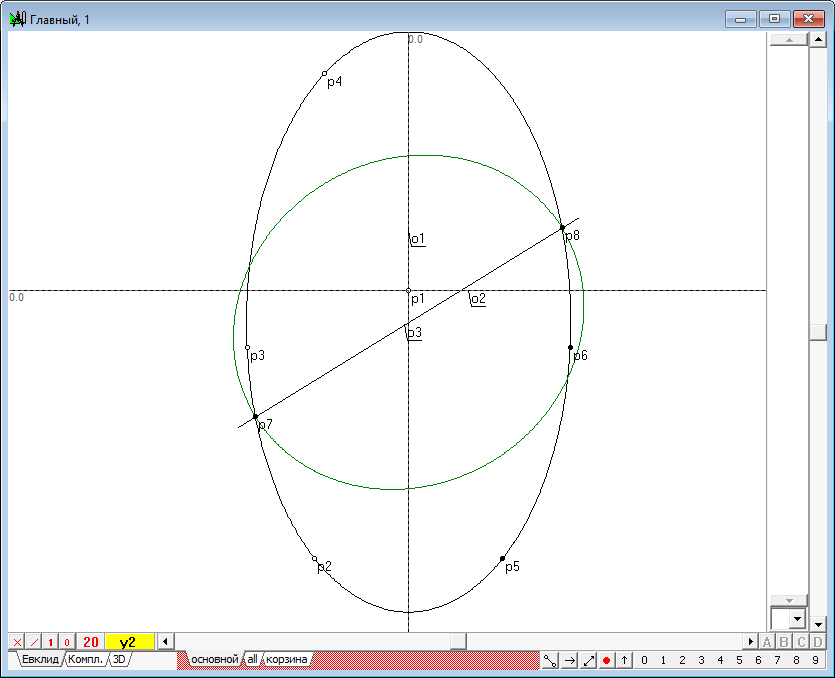
Task: Click digit 6 in the number row
Action: pos(758,660)
